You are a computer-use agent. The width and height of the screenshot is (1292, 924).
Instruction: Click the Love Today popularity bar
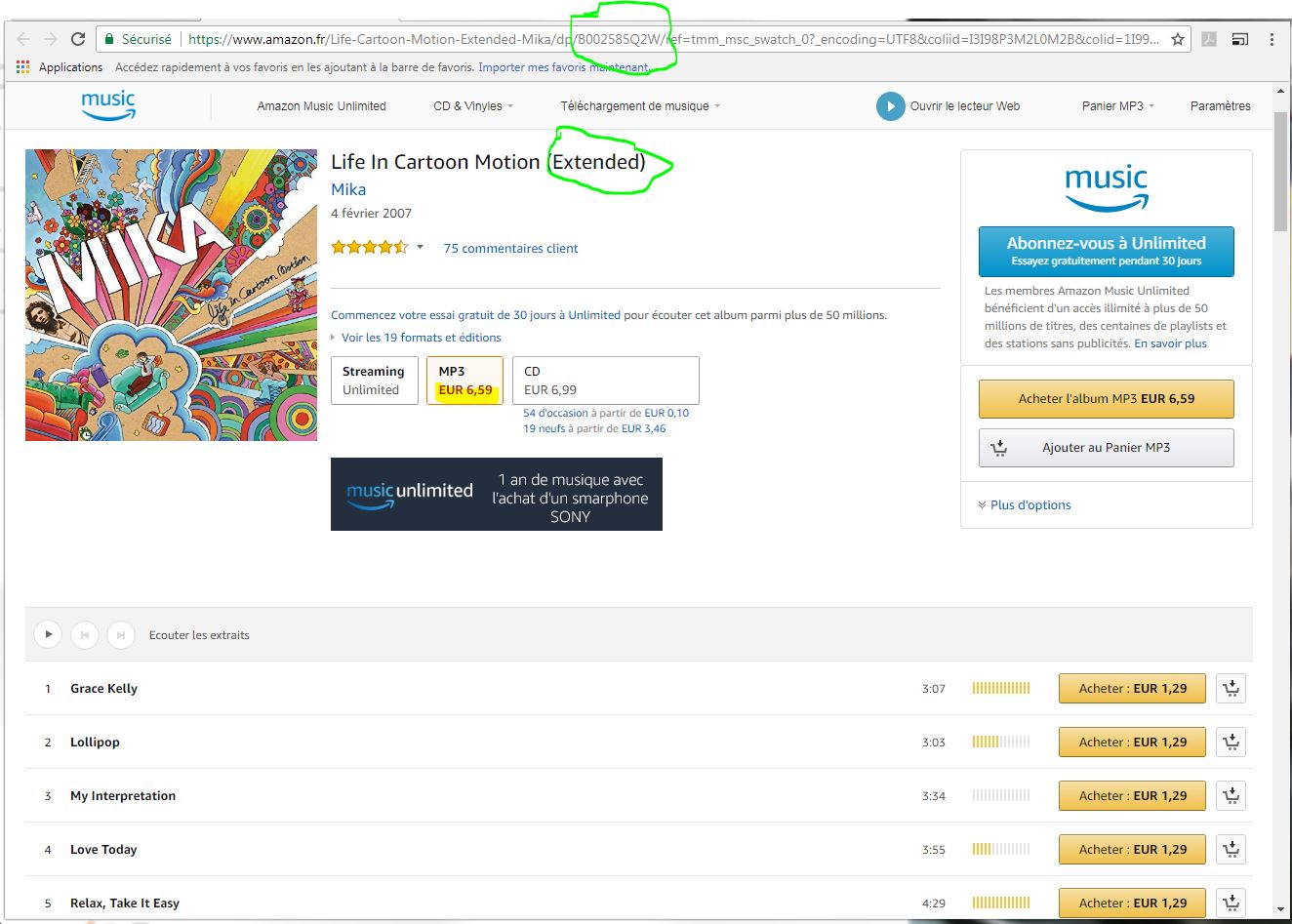coord(1001,850)
